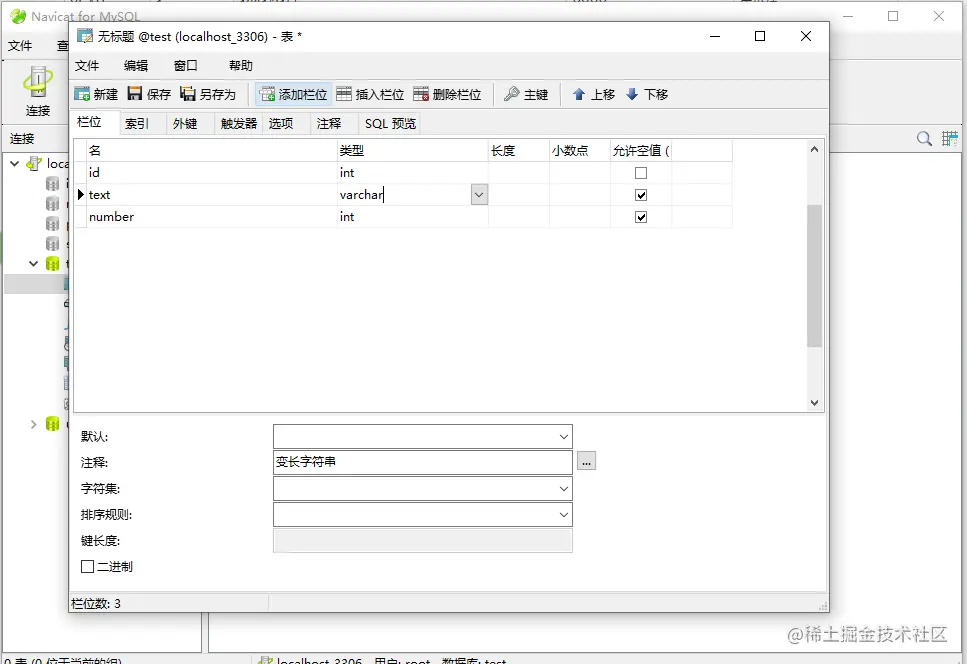
Task: Add a field with the Add Field button
Action: pyautogui.click(x=294, y=94)
